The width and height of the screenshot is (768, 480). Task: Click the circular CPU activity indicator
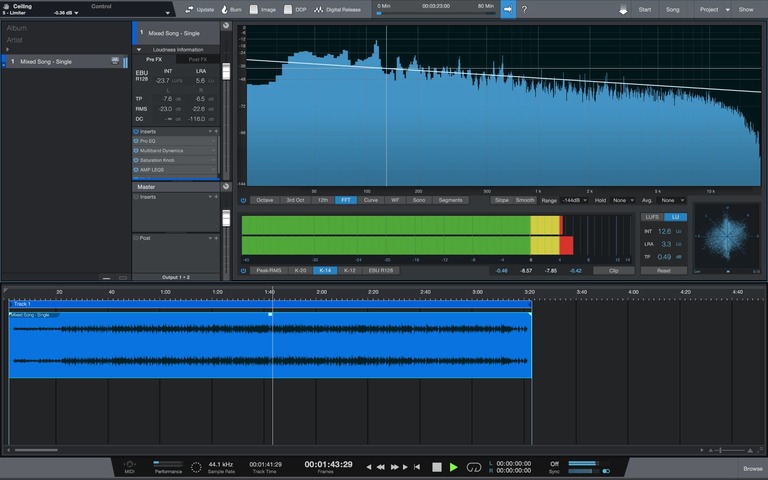tap(196, 467)
